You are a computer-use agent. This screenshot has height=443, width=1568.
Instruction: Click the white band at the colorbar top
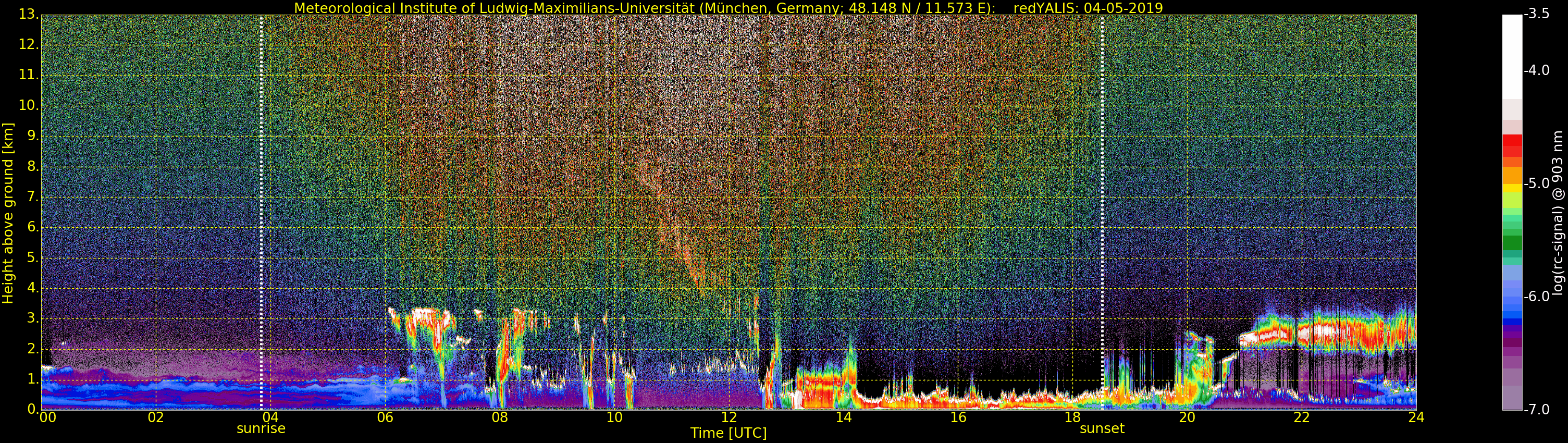[x=1512, y=57]
